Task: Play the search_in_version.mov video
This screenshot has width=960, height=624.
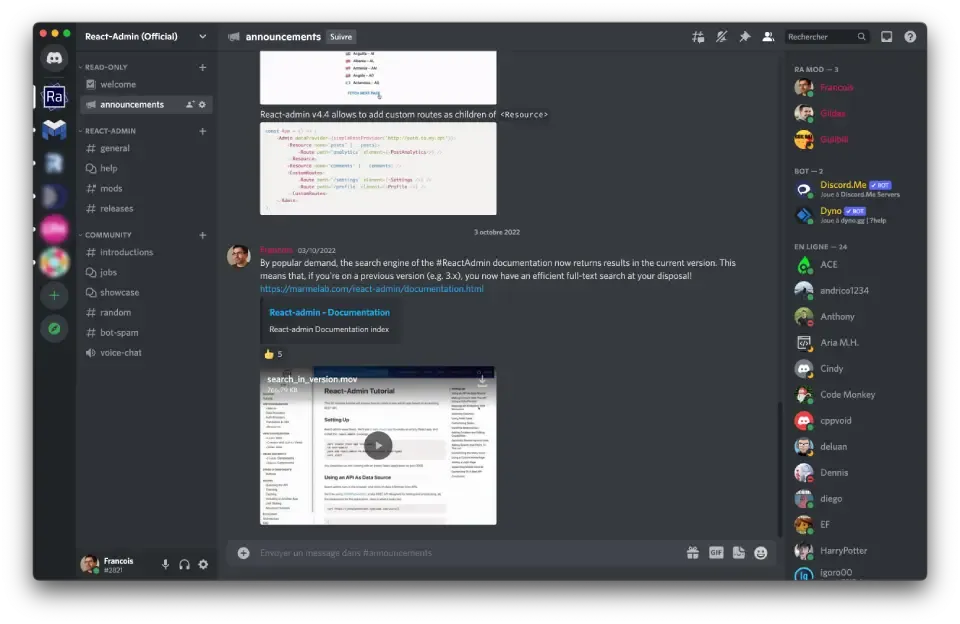Action: (378, 444)
